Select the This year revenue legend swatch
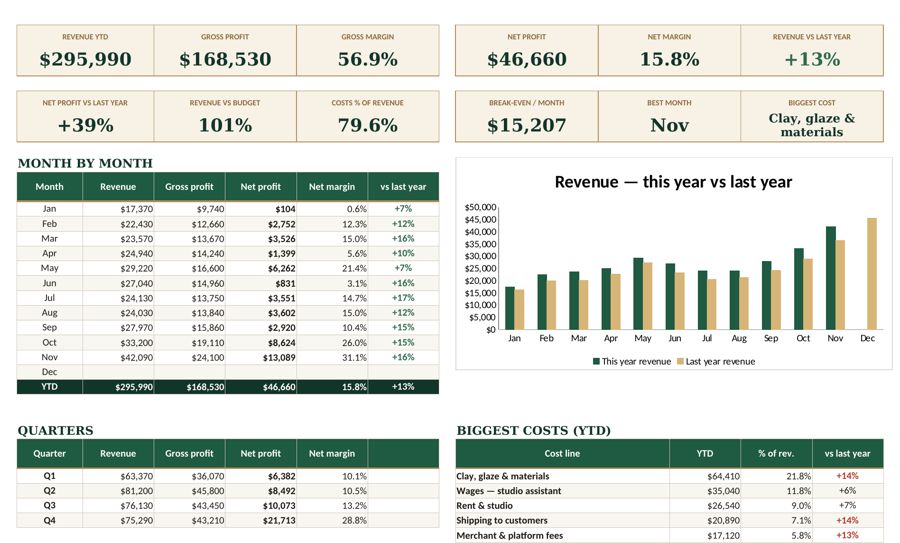900x543 pixels. pos(596,362)
